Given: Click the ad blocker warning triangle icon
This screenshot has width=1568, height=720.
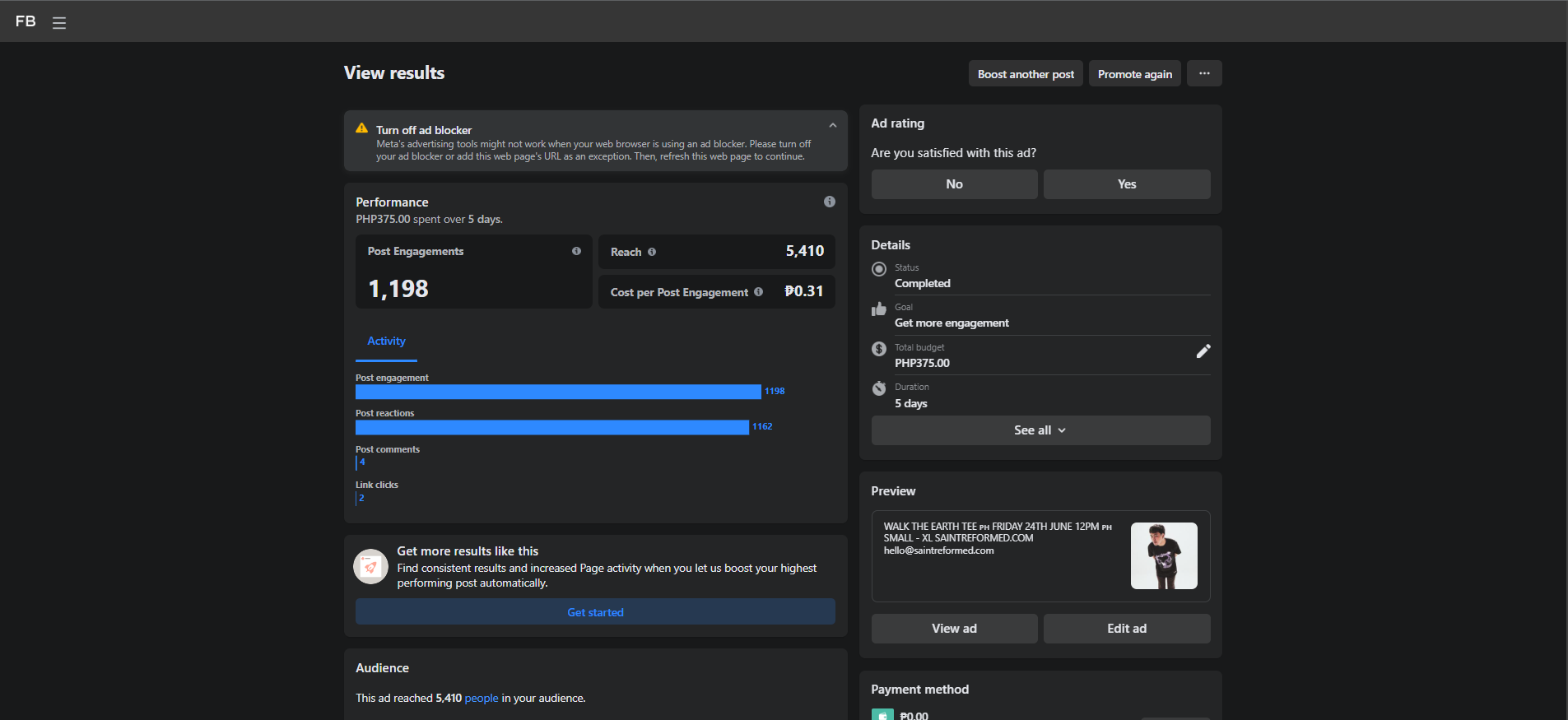Looking at the screenshot, I should coord(361,128).
